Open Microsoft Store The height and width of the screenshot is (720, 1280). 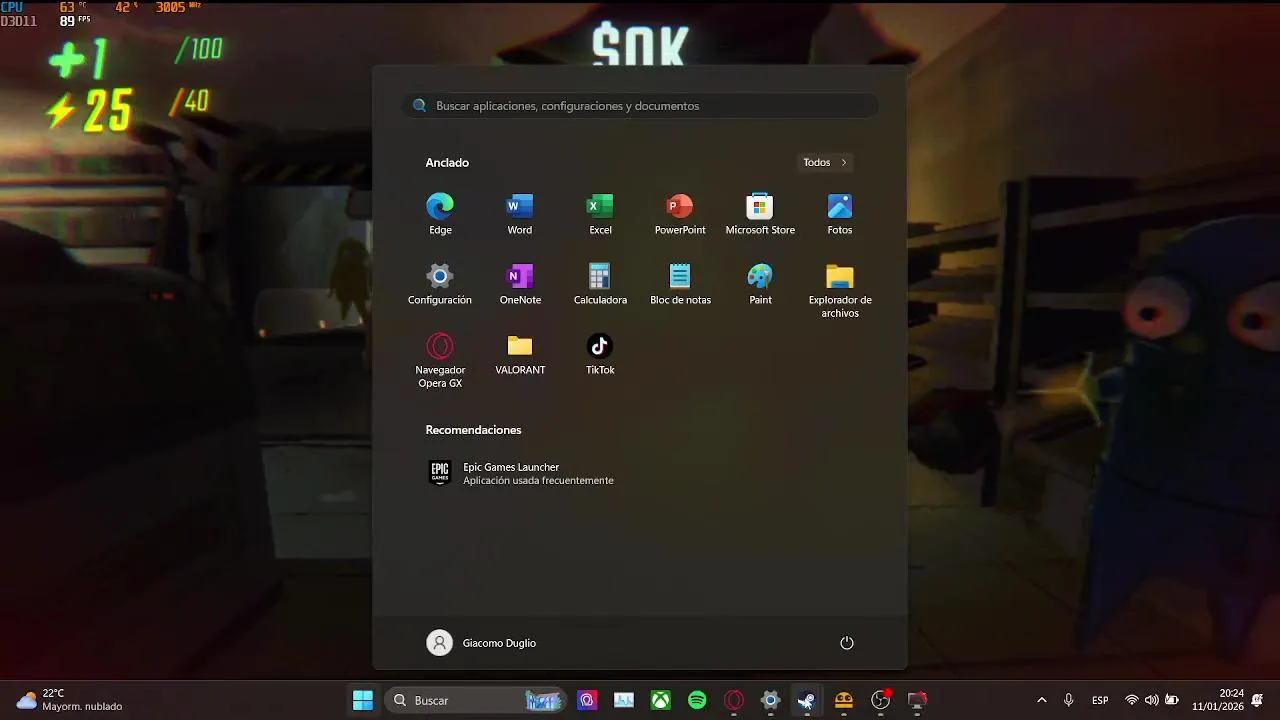coord(760,214)
